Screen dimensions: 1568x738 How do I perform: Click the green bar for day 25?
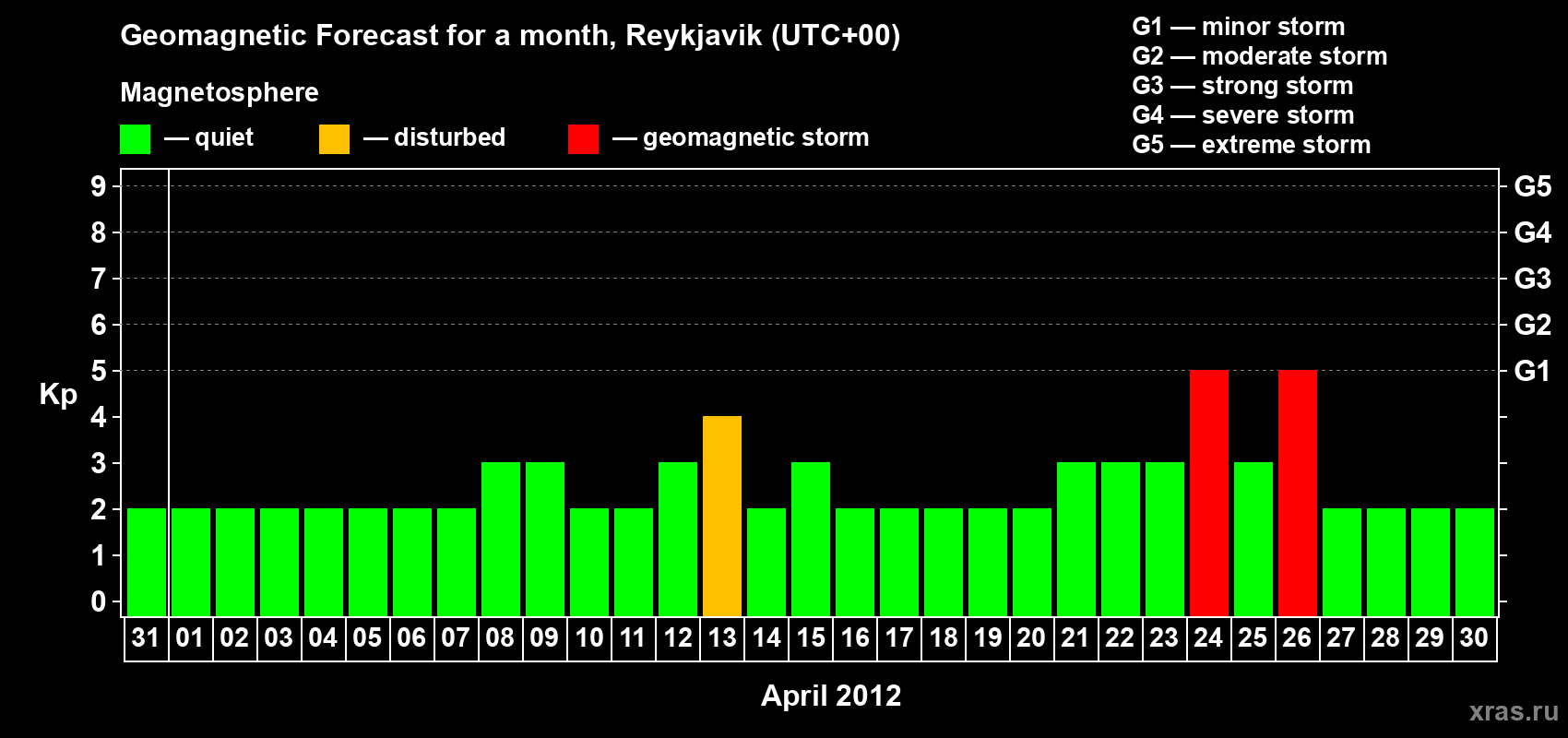[x=1253, y=539]
